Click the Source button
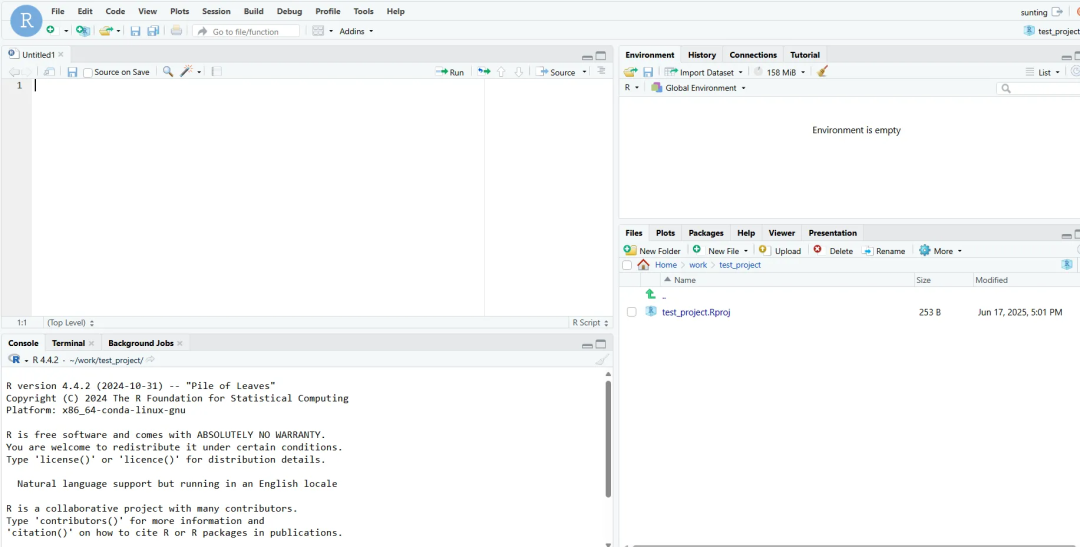1080x547 pixels. [x=557, y=72]
